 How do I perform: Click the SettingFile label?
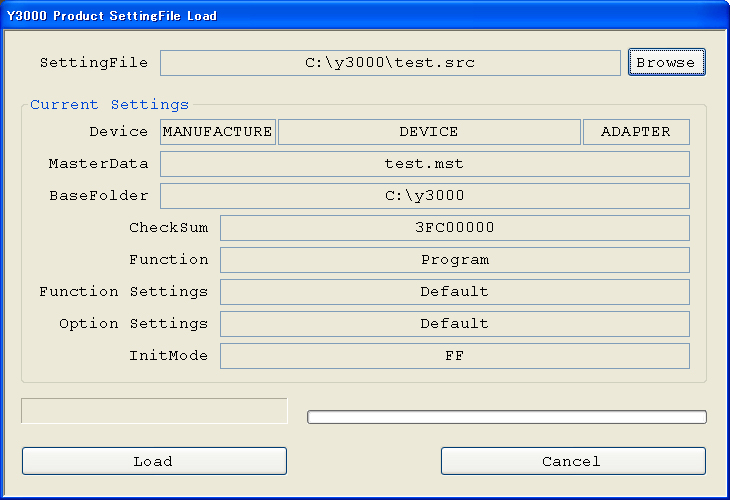(x=94, y=62)
